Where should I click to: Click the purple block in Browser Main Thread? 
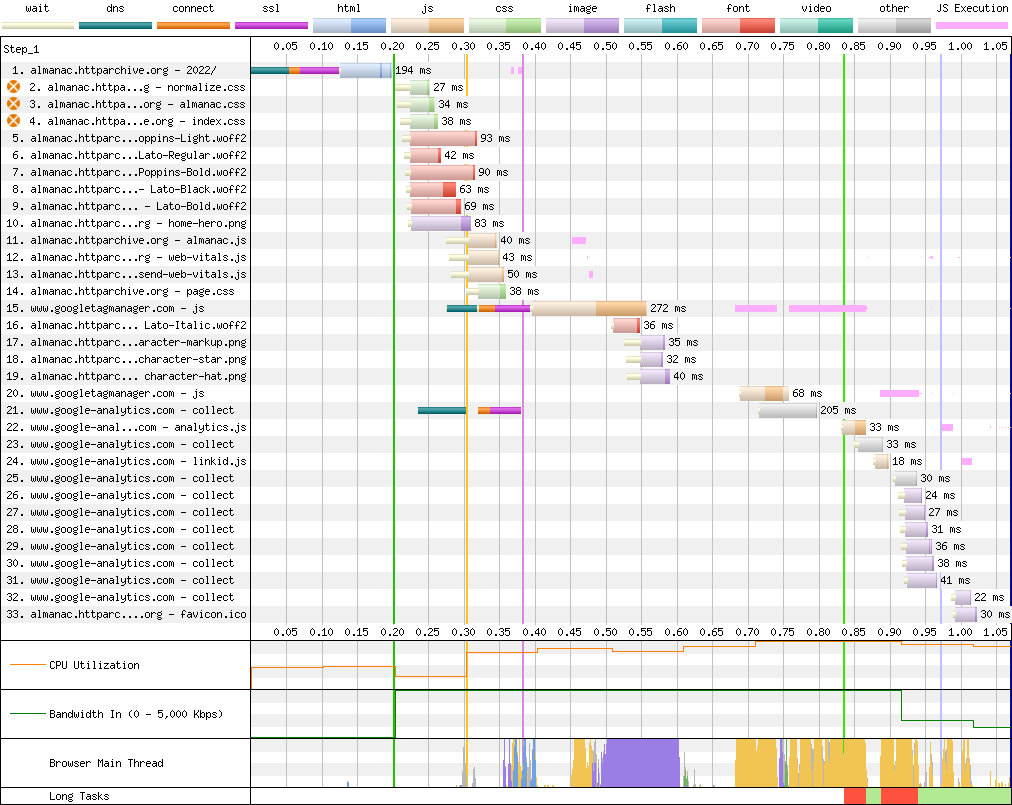642,763
